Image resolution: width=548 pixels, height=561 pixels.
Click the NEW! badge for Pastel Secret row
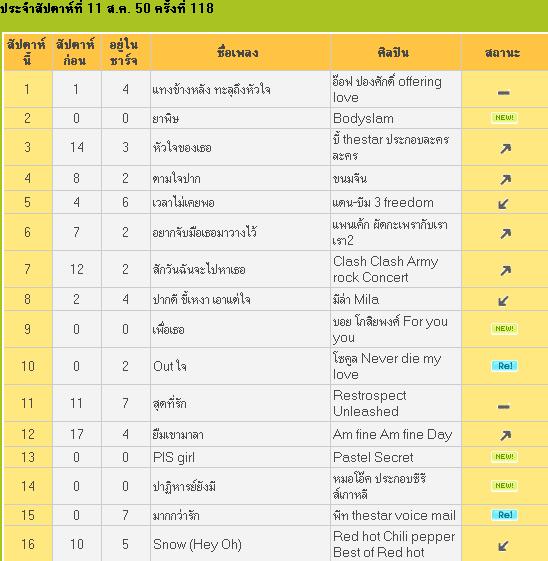tap(504, 457)
